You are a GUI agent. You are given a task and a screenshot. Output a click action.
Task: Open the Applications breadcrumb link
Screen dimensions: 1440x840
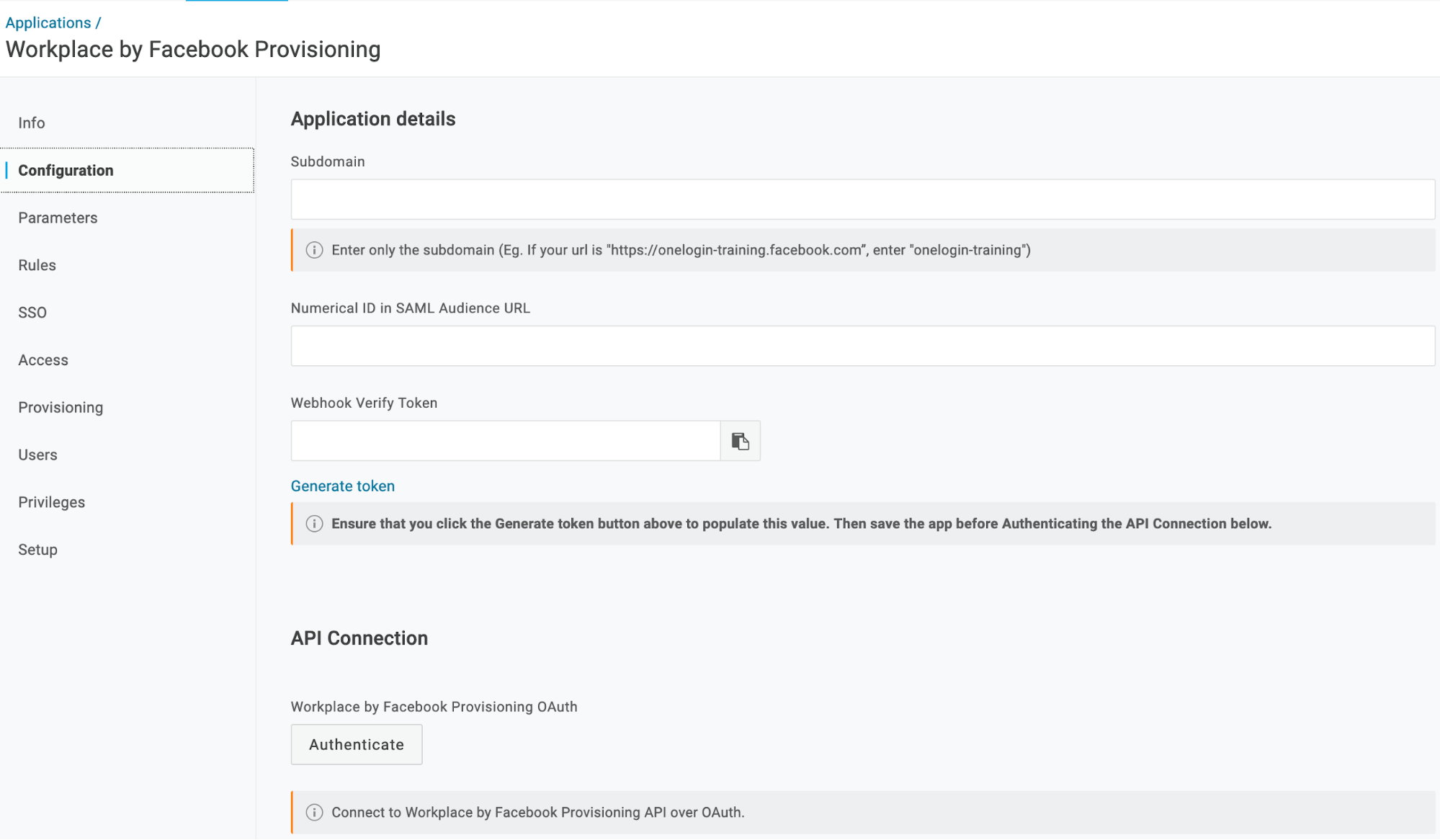pyautogui.click(x=48, y=22)
